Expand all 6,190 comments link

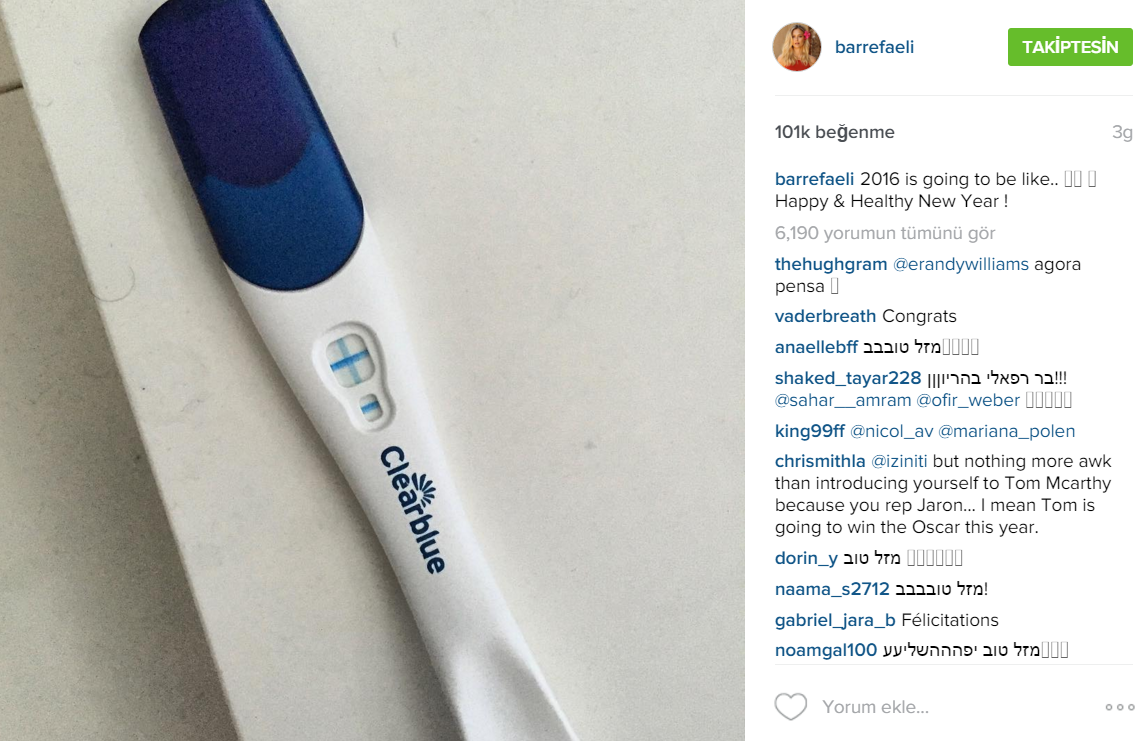pos(885,233)
